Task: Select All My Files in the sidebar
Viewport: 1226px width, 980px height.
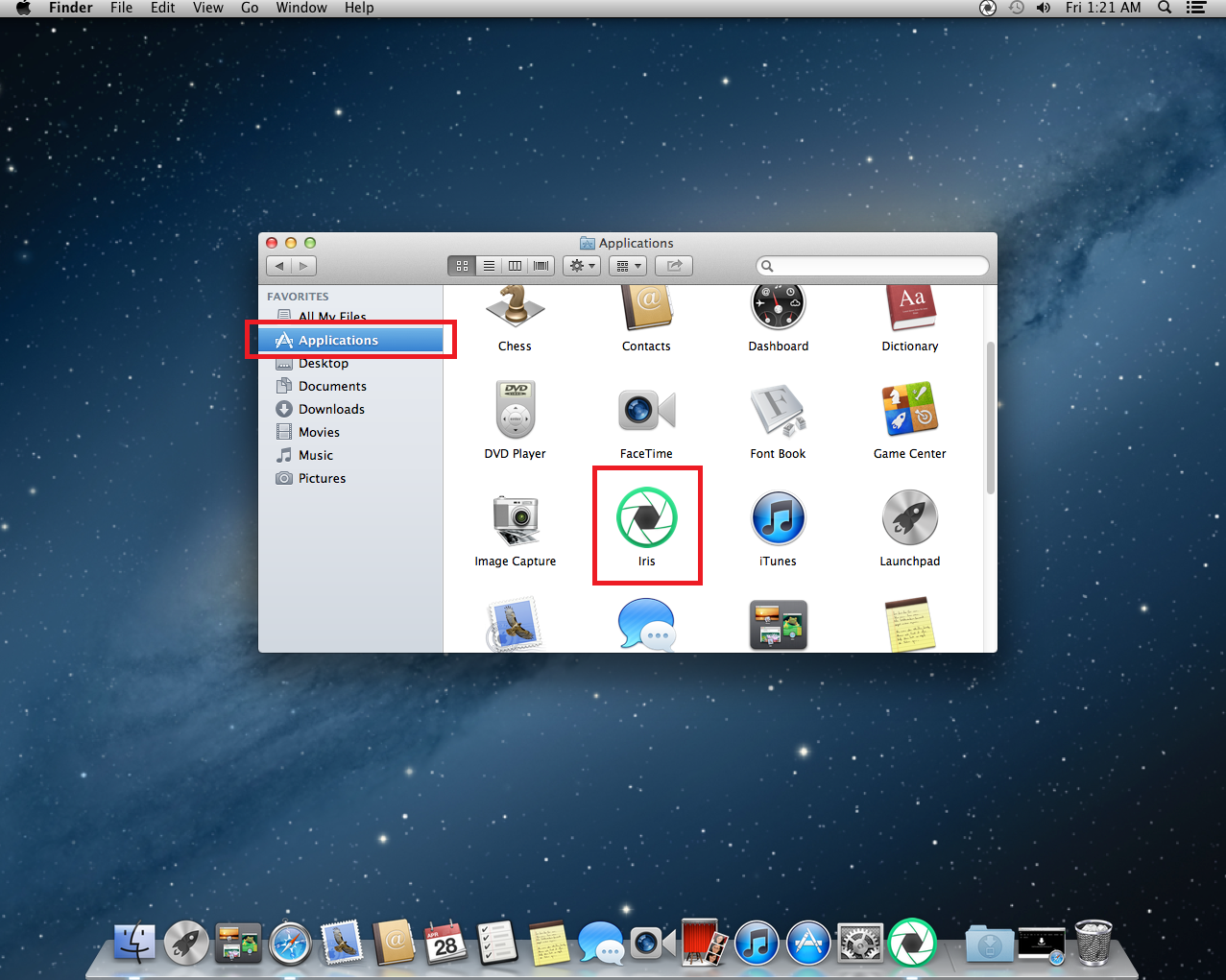Action: click(x=350, y=316)
